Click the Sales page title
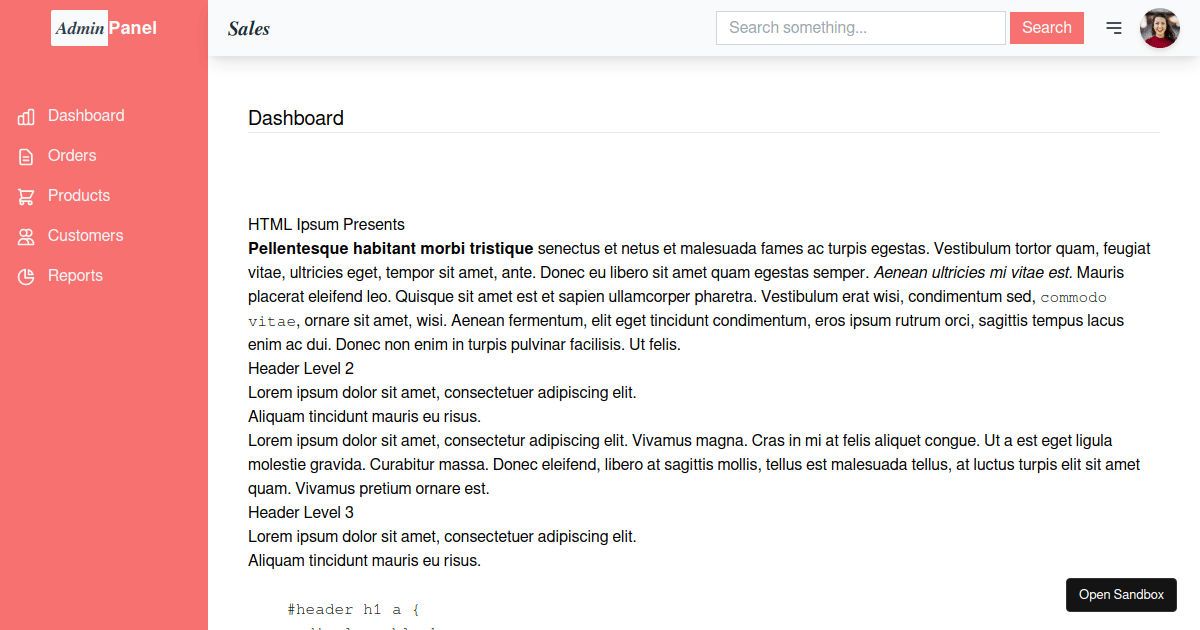The width and height of the screenshot is (1200, 630). pos(248,28)
